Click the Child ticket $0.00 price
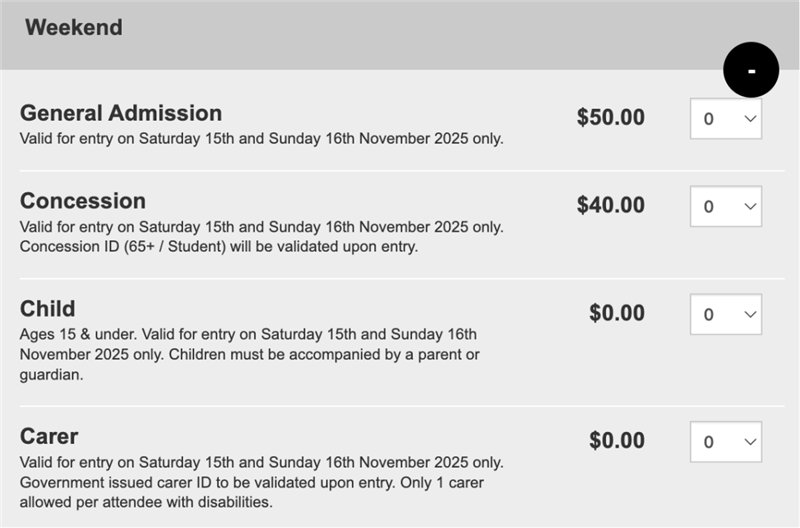This screenshot has height=528, width=800. (x=617, y=314)
